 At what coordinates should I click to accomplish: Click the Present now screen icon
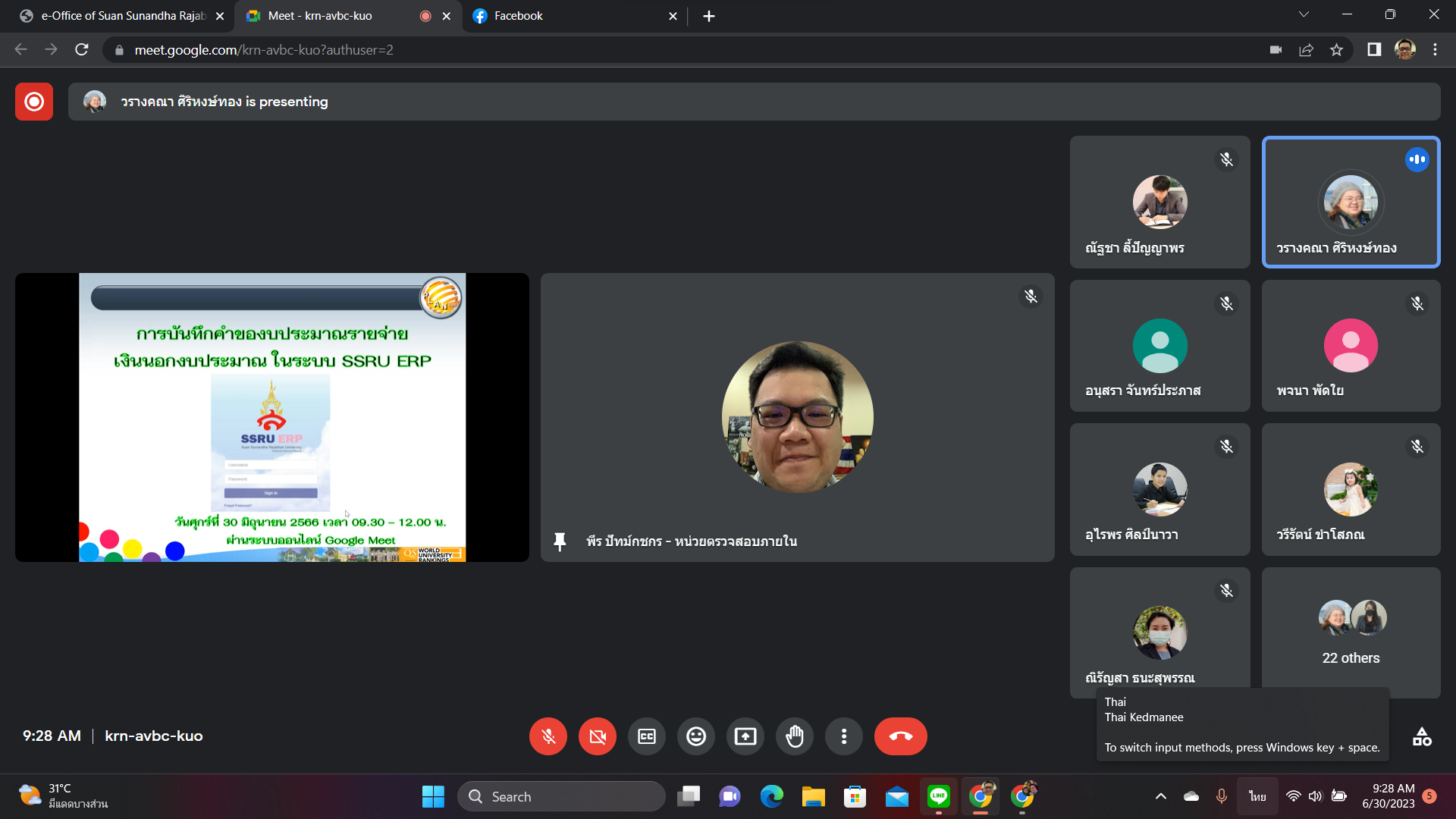pos(745,736)
